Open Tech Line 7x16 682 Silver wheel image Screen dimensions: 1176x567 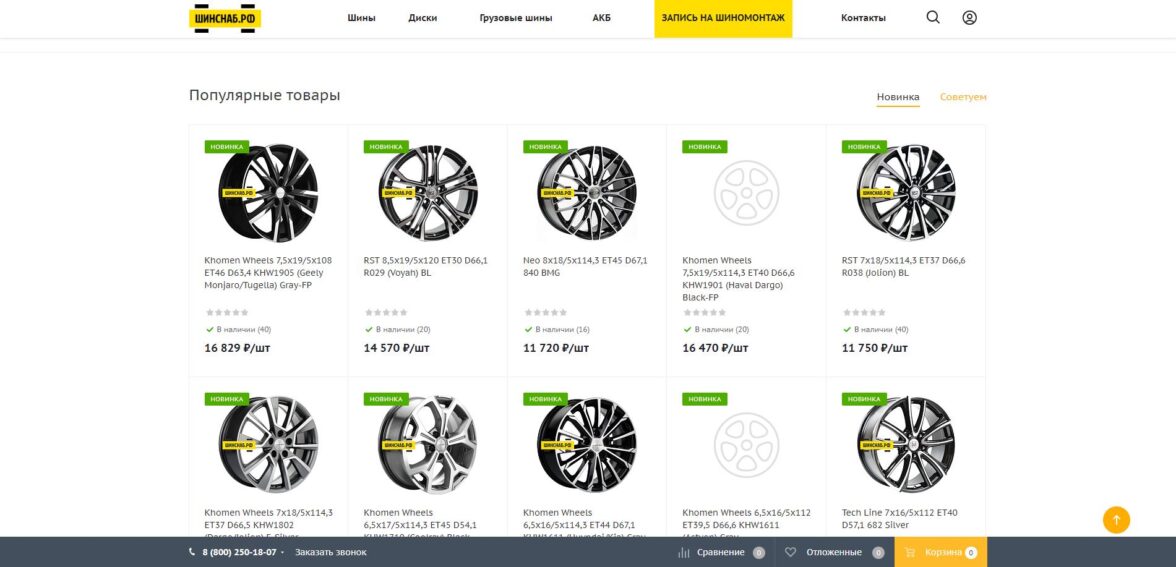[x=906, y=445]
